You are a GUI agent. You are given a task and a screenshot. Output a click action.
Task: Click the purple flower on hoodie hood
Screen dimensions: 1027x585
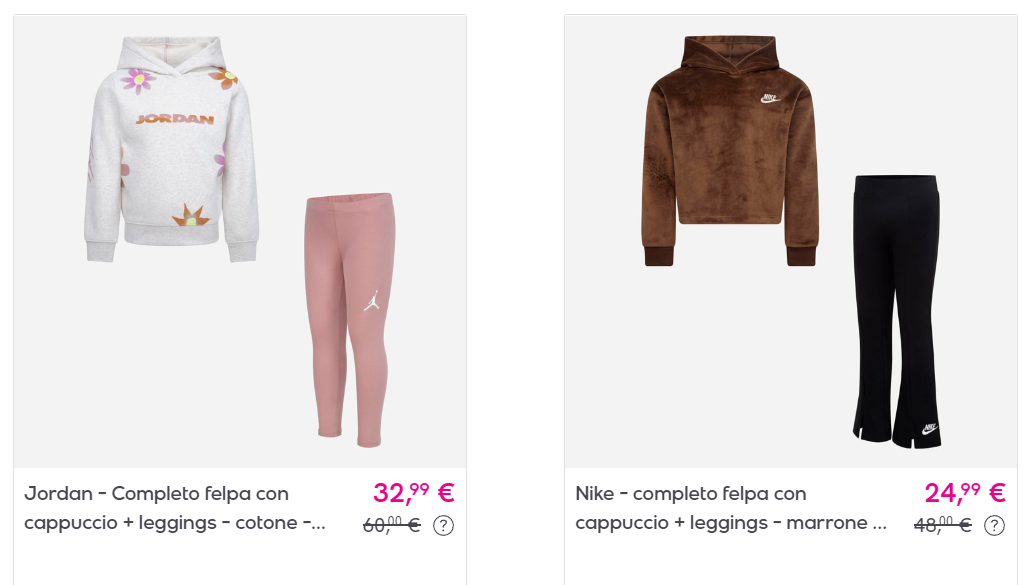138,81
